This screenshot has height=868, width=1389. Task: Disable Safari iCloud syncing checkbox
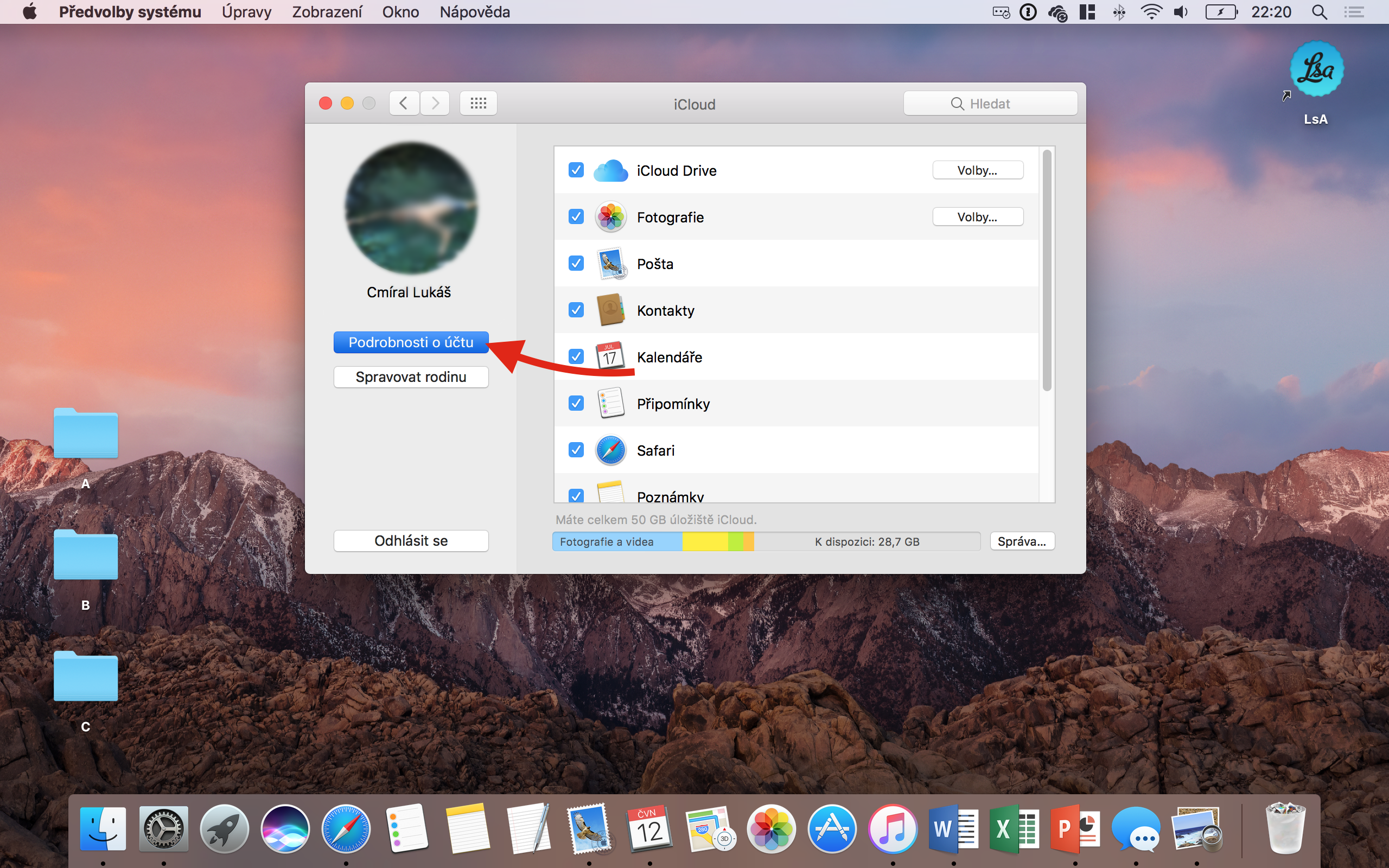point(576,450)
